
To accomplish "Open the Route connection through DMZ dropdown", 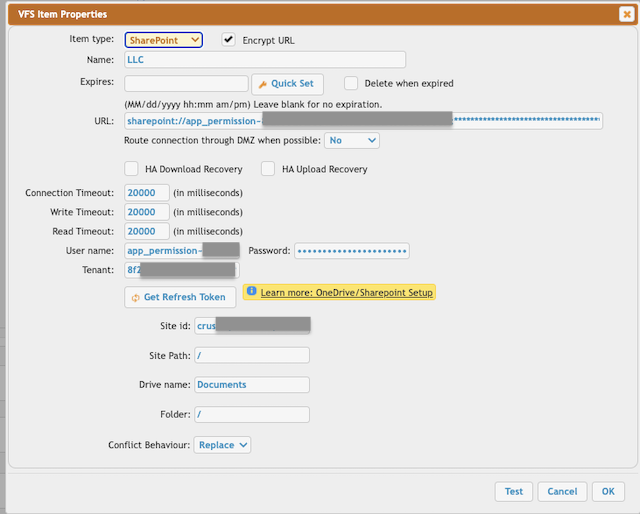I will point(352,140).
